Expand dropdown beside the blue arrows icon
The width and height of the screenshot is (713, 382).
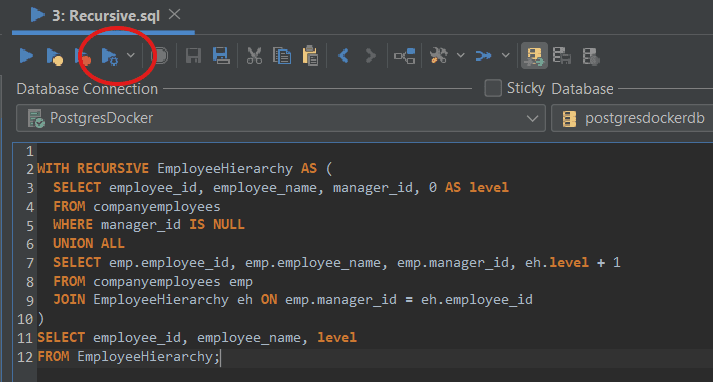click(x=506, y=55)
